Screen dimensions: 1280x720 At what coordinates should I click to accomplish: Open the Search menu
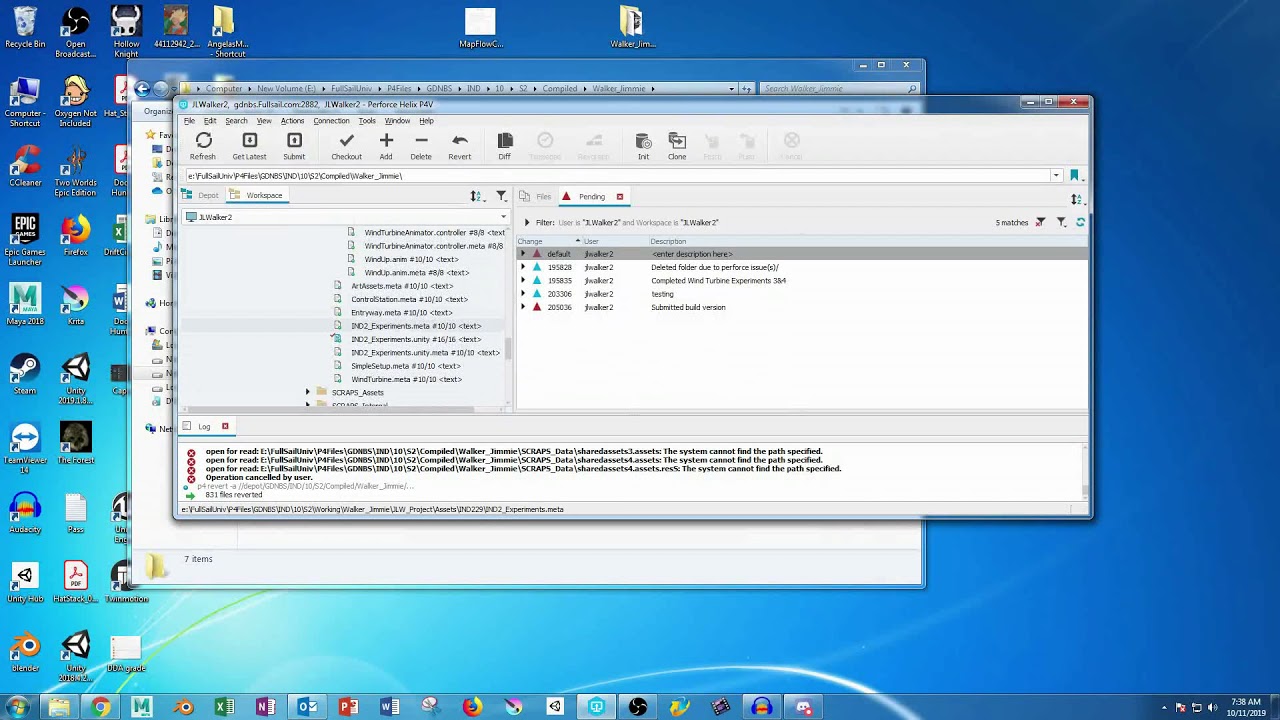click(236, 121)
